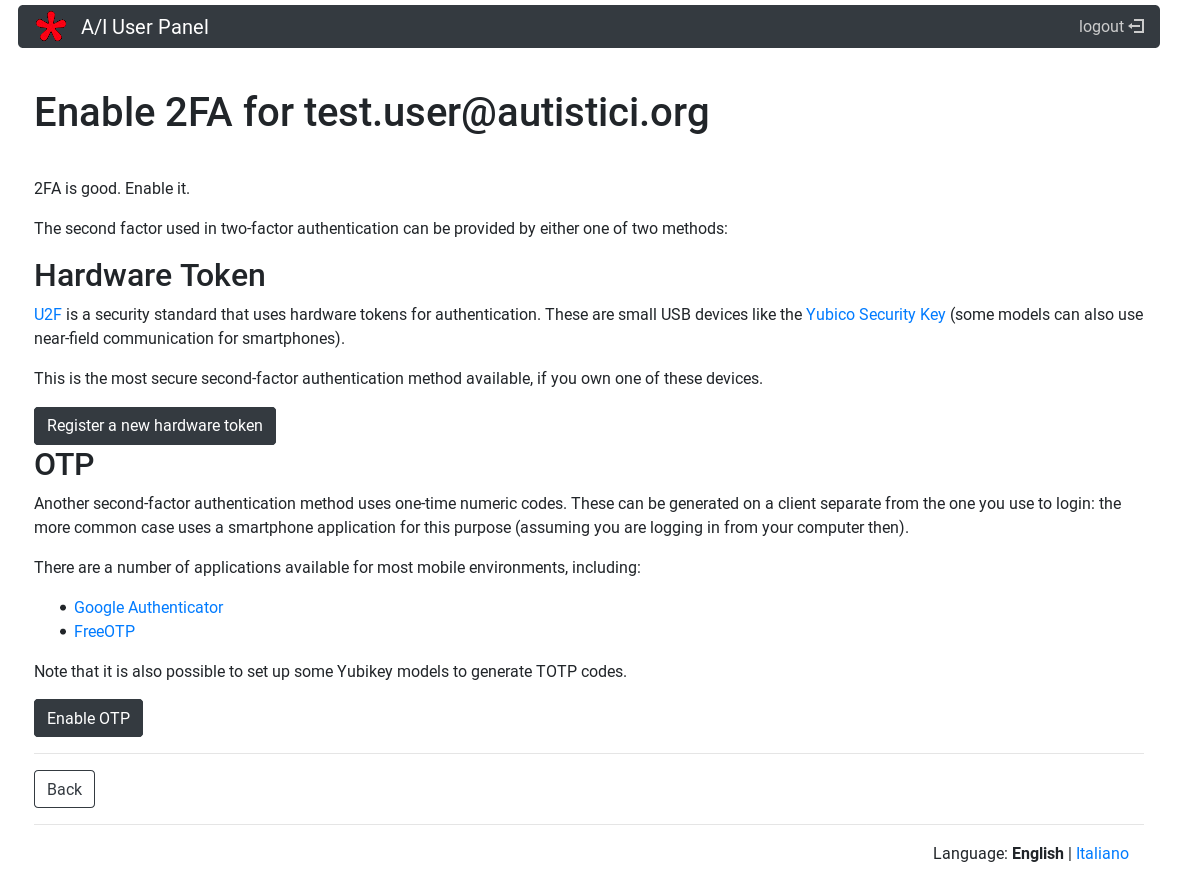Visit the FreeOTP link
This screenshot has width=1180, height=869.
click(104, 632)
